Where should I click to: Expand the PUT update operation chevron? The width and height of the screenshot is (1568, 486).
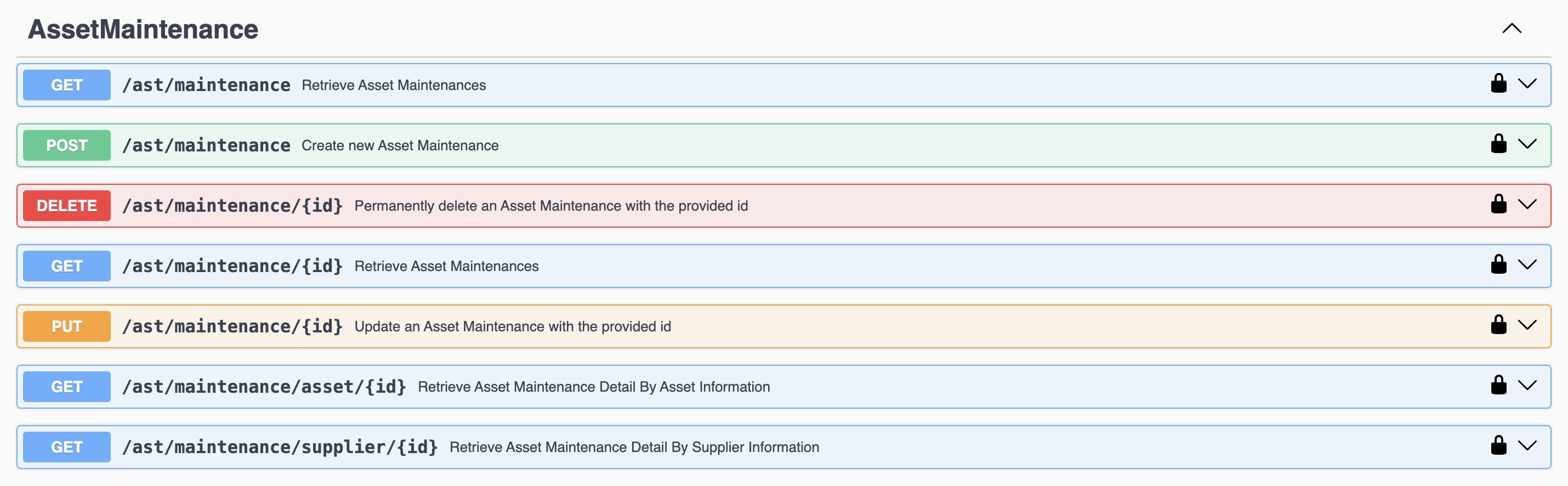(x=1527, y=325)
